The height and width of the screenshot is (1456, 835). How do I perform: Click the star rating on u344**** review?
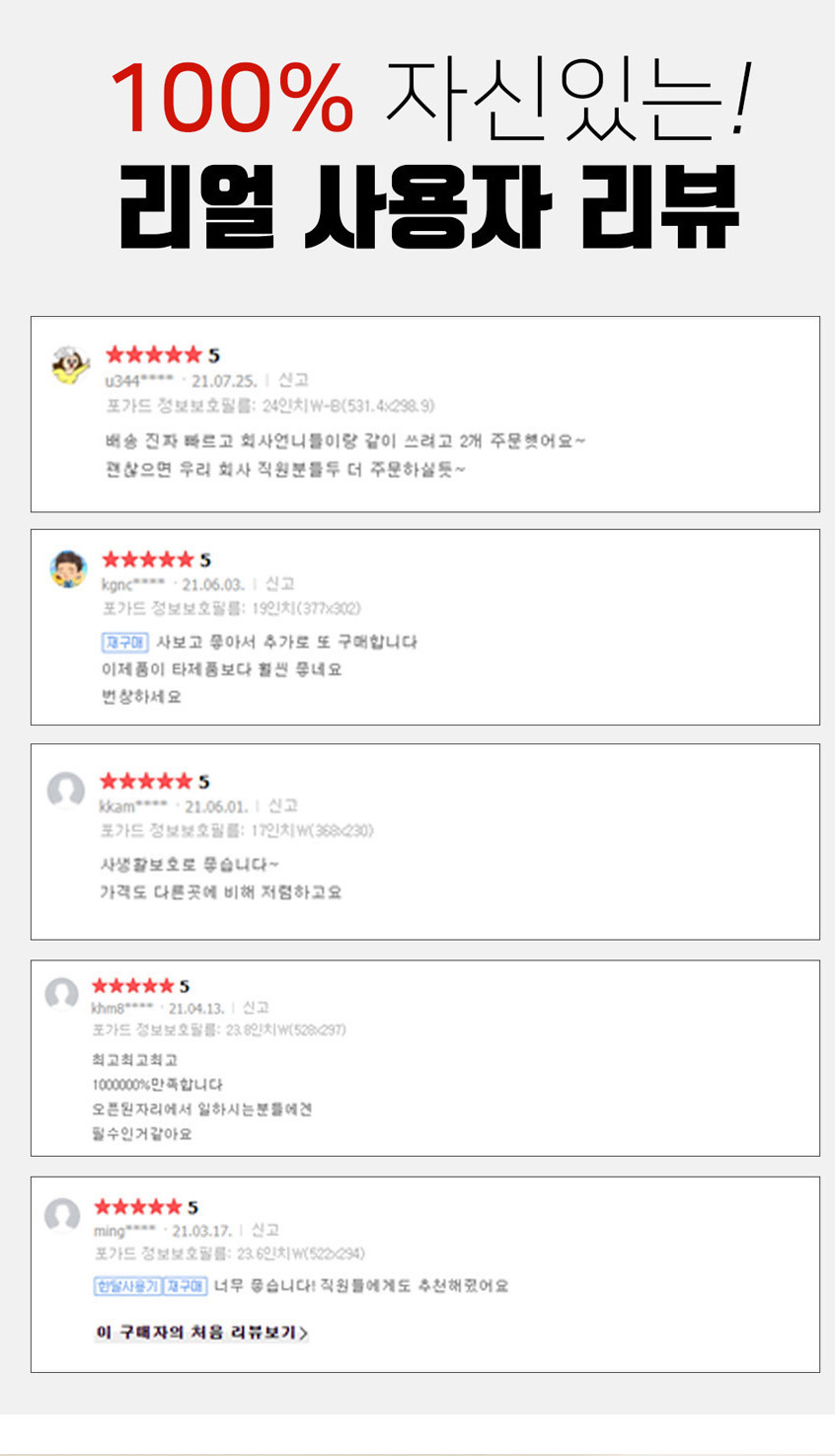[154, 354]
